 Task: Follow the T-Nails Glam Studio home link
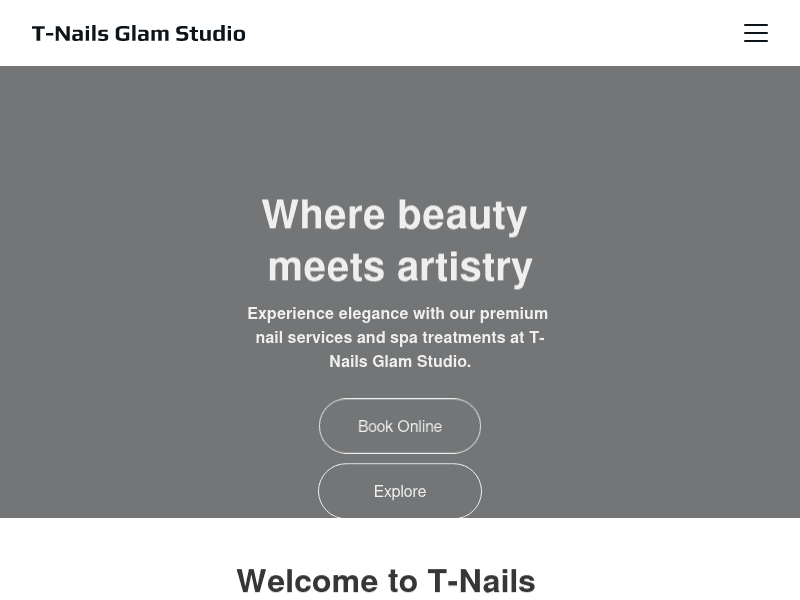click(138, 33)
